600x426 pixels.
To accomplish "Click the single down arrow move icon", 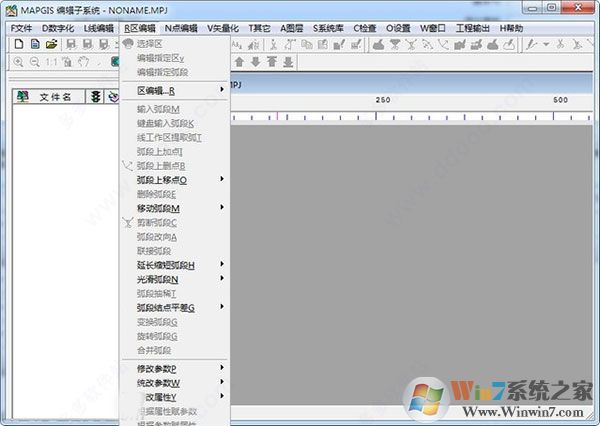I will pyautogui.click(x=255, y=62).
